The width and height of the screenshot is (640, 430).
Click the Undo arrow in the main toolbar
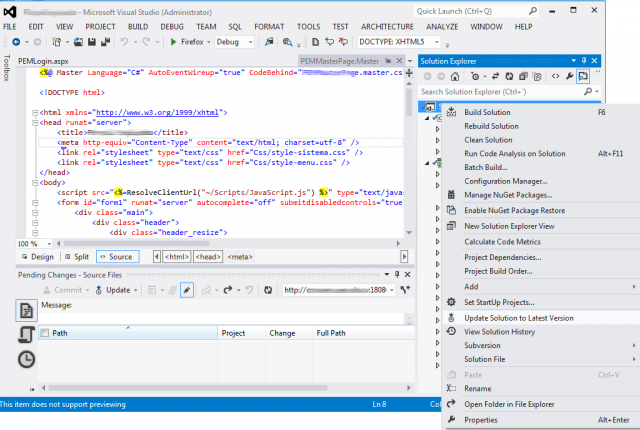124,42
